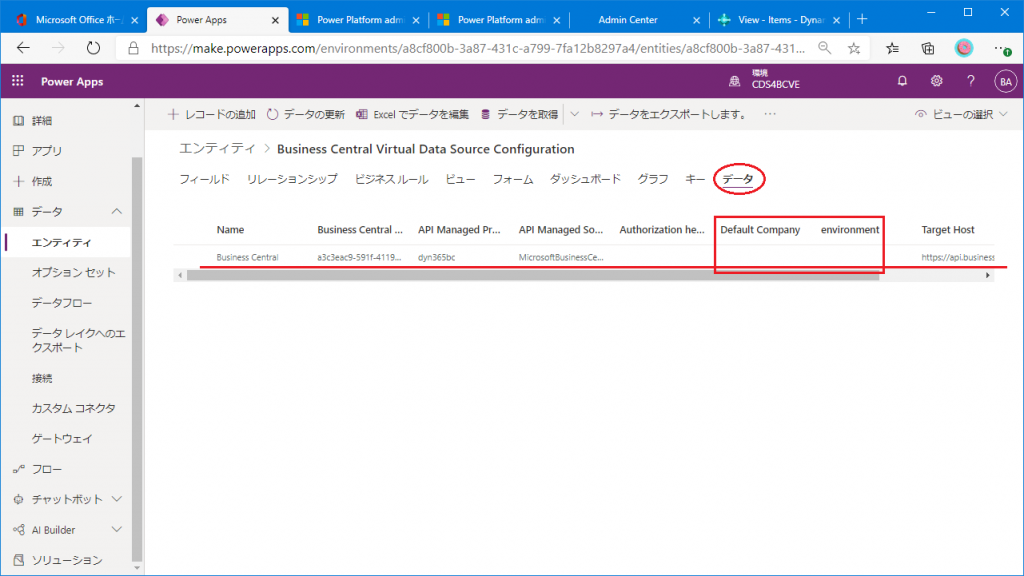Open a new browser tab
The image size is (1024, 576).
click(862, 20)
